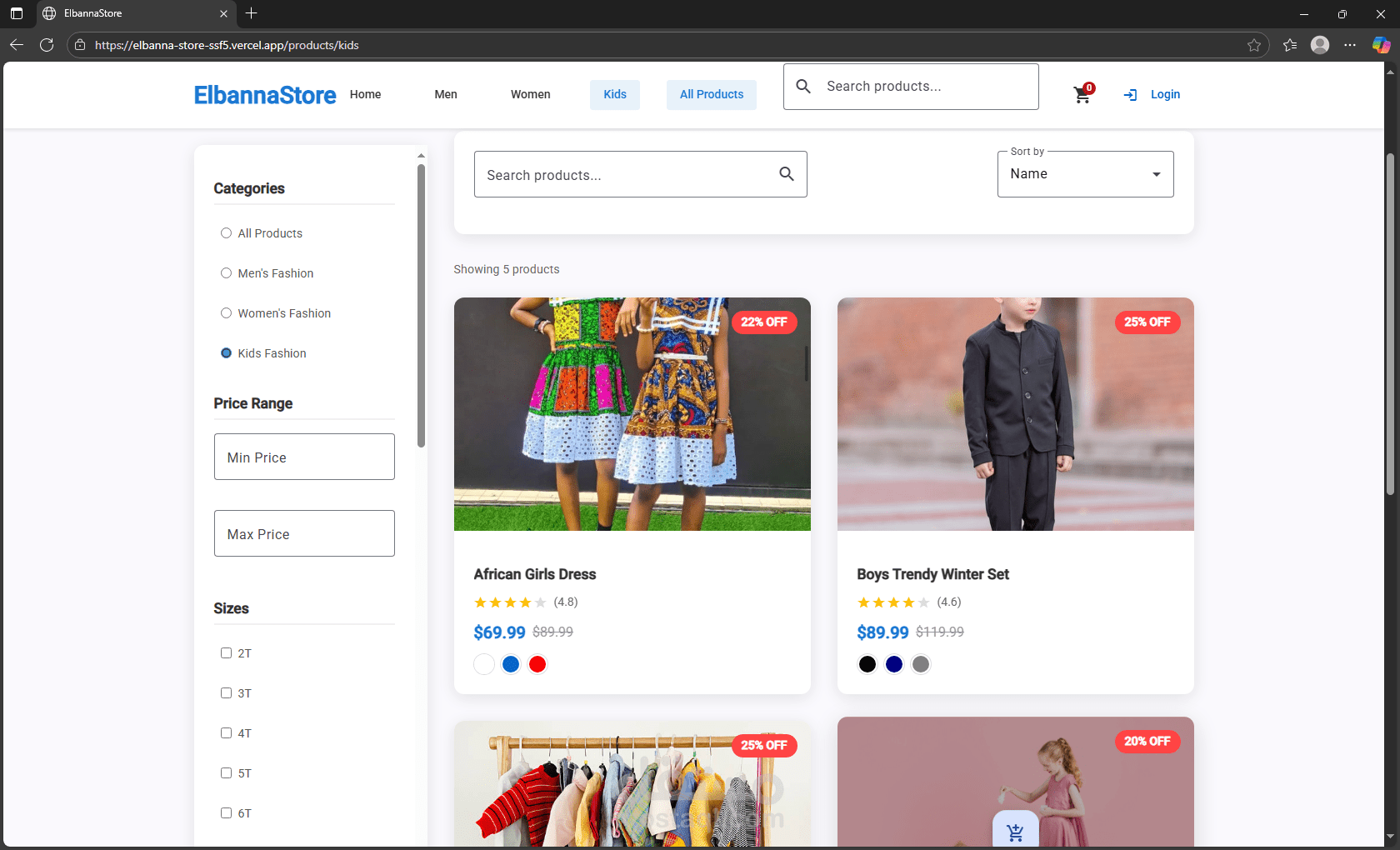Open African Girls Dress product title
Screen dimensions: 1400x850
535,574
